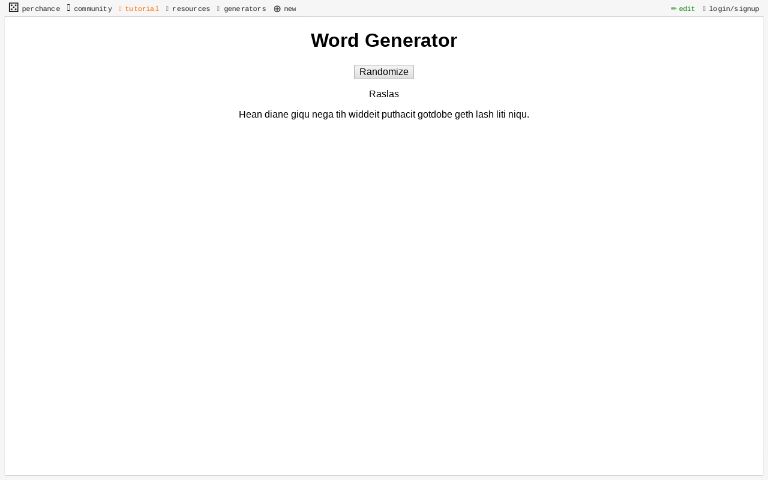
Task: Click the generated sentence starting with Hean
Action: [x=384, y=115]
